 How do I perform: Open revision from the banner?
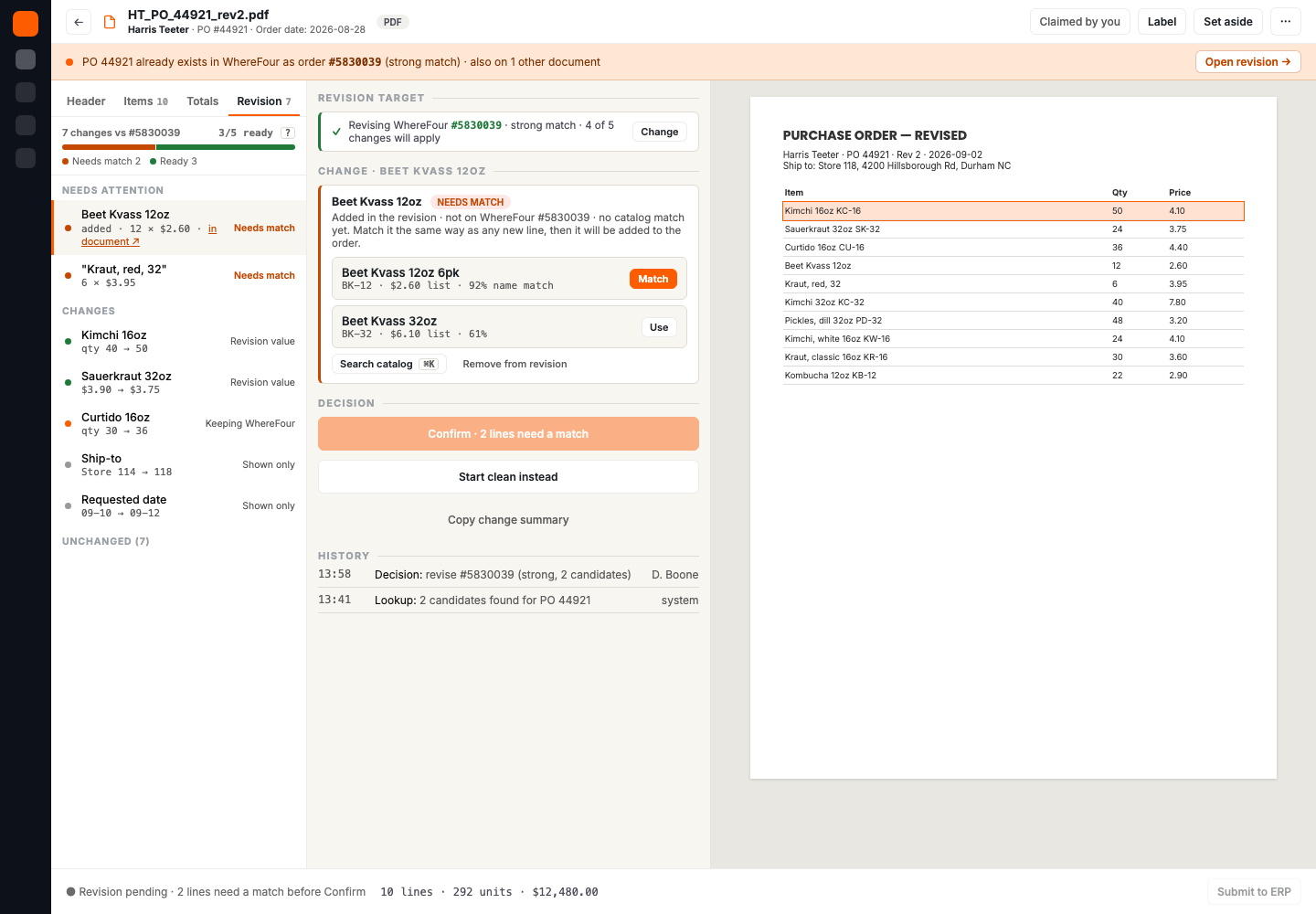[x=1248, y=62]
